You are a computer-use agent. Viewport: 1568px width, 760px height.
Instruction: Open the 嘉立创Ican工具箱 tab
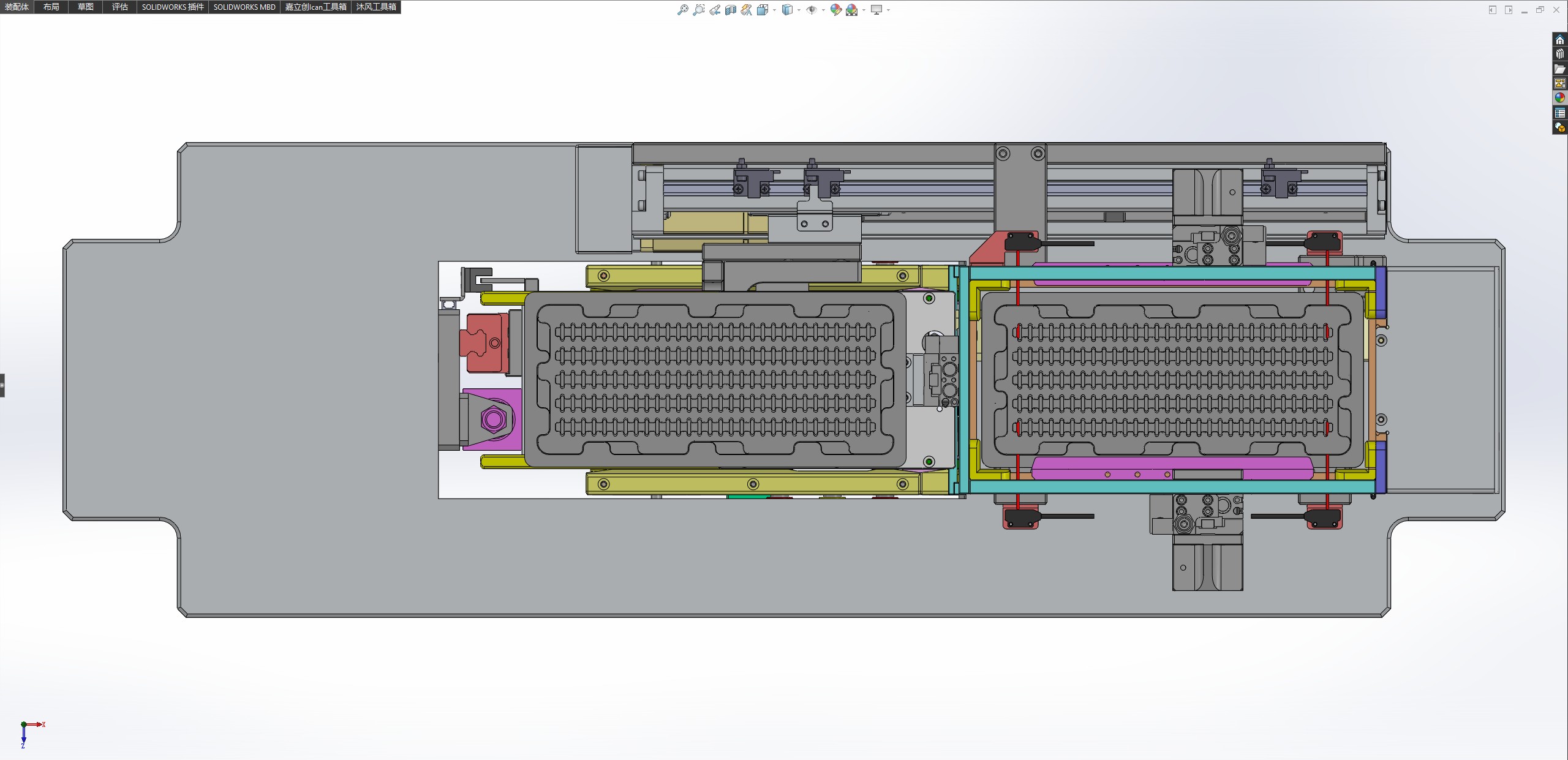tap(315, 7)
